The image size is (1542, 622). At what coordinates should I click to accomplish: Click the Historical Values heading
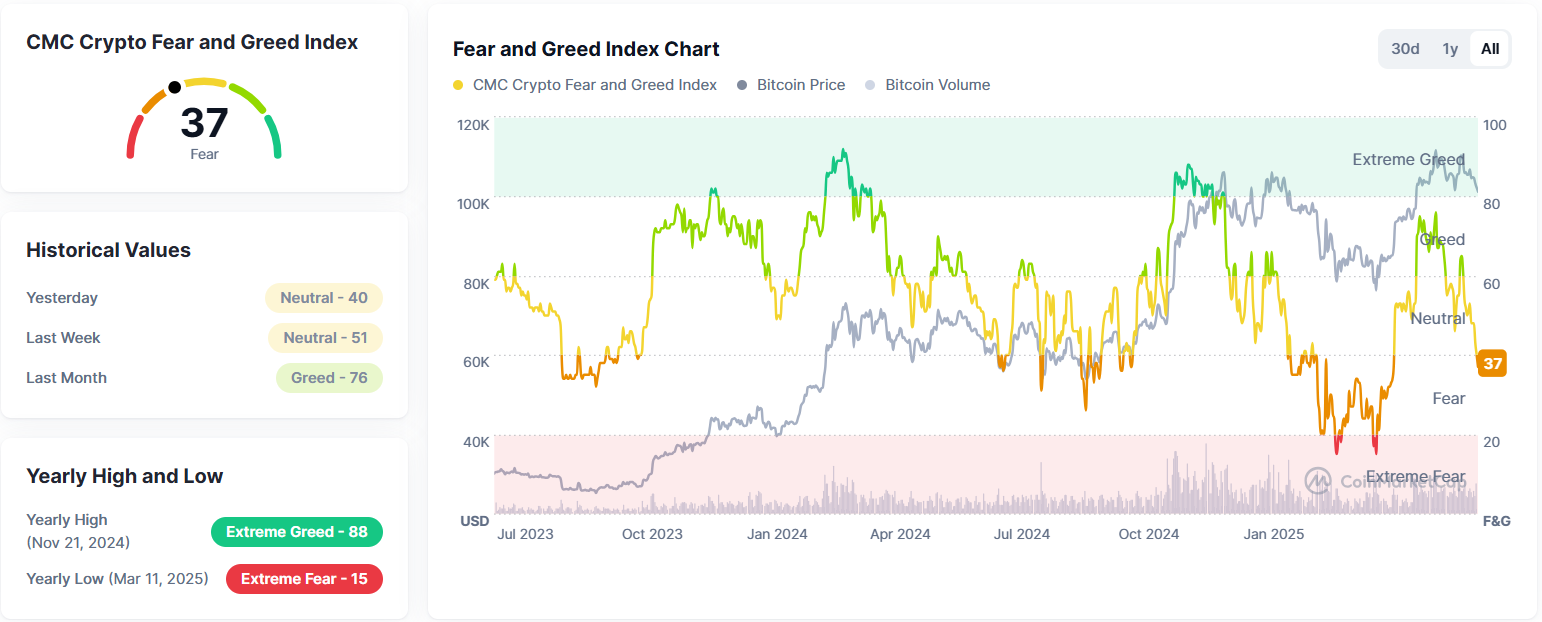pyautogui.click(x=108, y=250)
